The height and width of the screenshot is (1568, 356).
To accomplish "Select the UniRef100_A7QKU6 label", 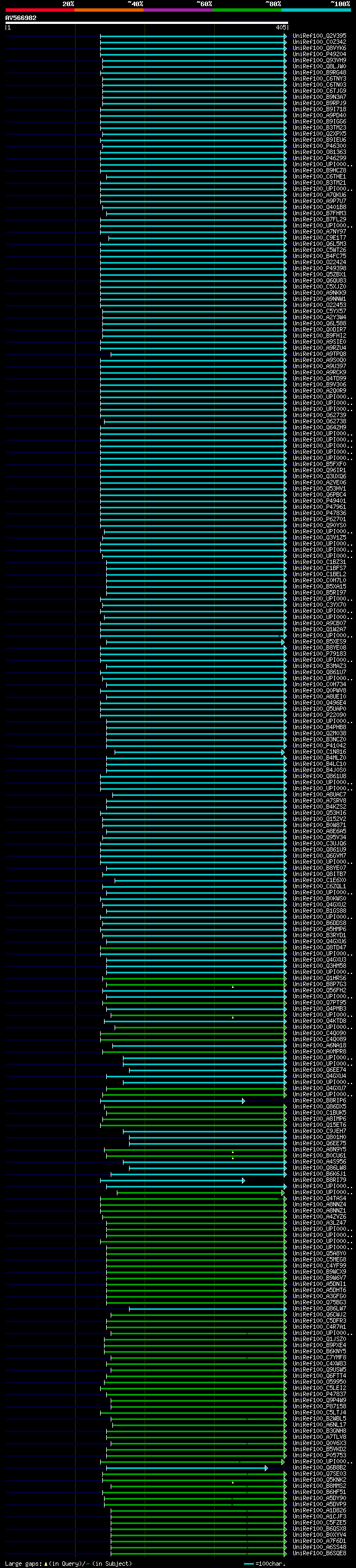I will 319,195.
